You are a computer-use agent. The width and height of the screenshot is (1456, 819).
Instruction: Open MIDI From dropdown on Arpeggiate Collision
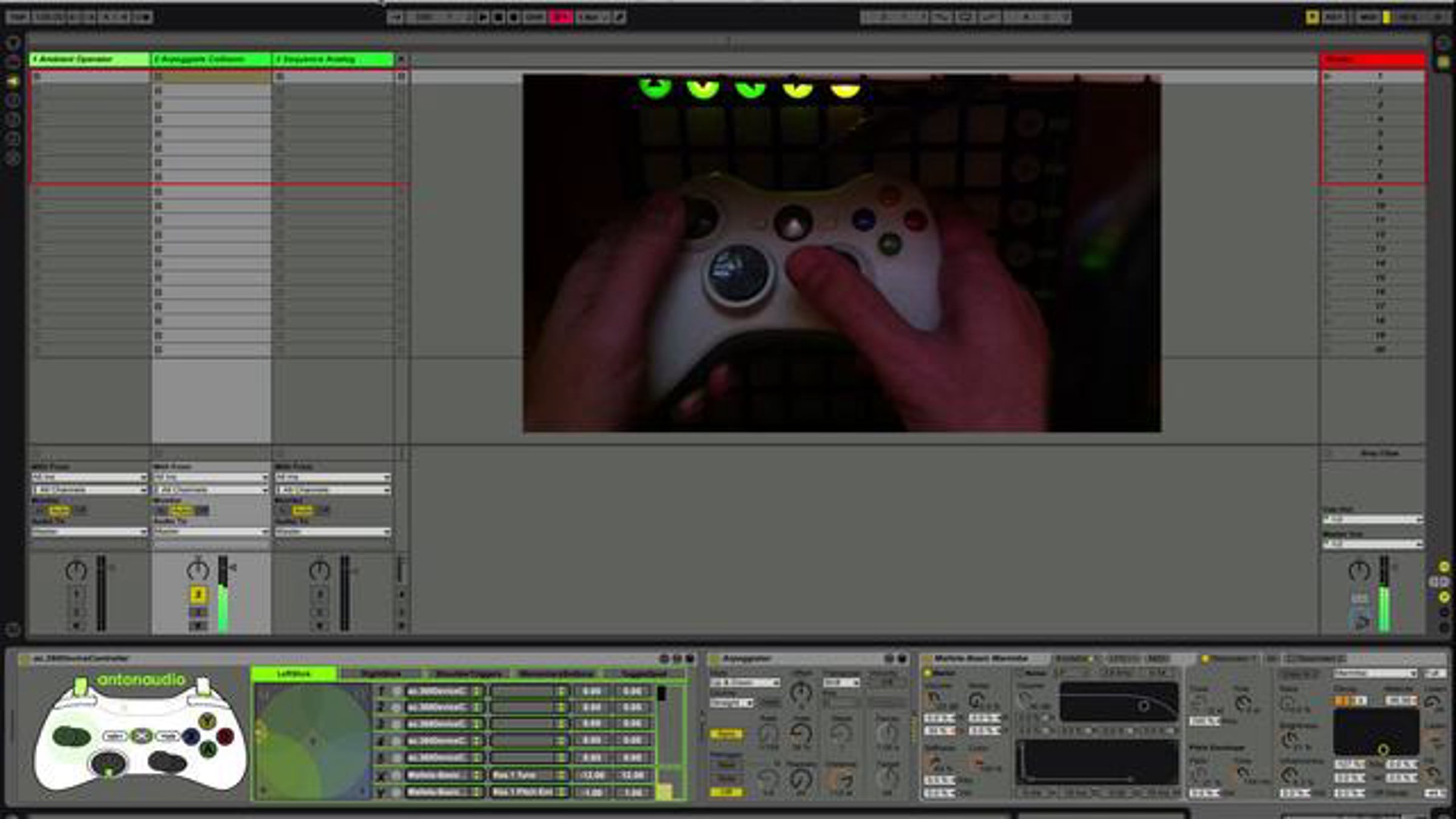coord(211,477)
